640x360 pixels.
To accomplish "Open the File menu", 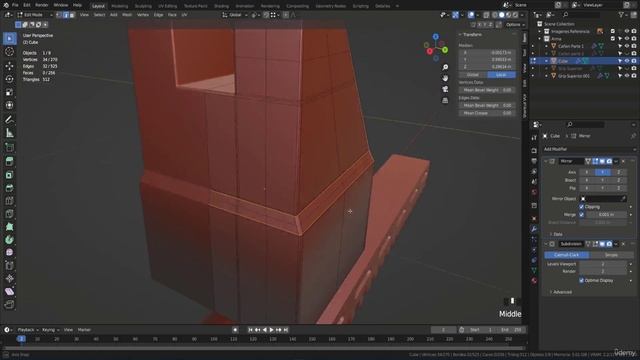I will [15, 5].
